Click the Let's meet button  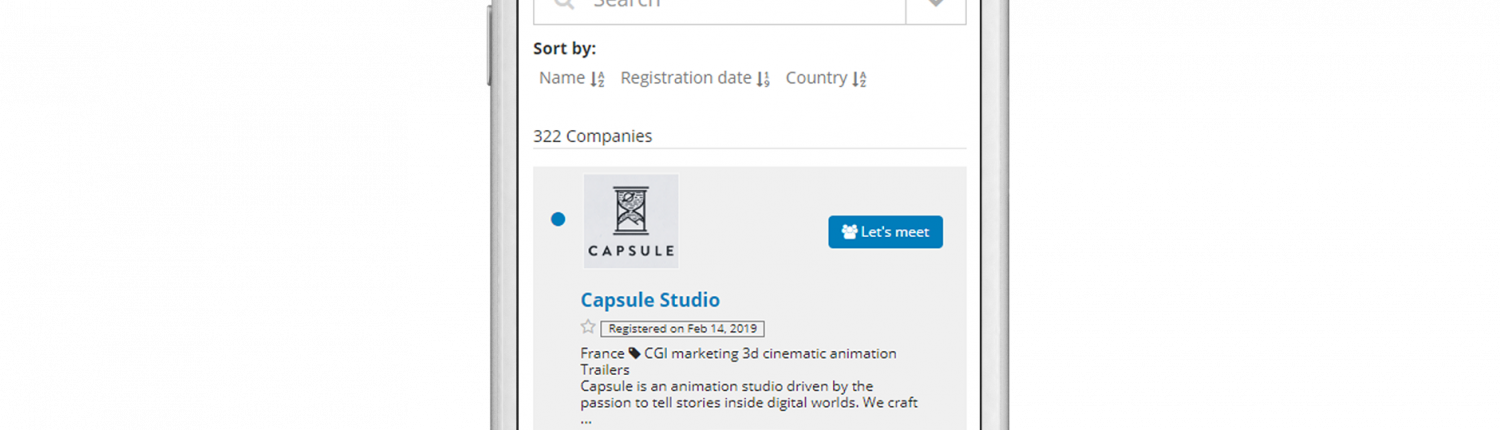coord(885,232)
